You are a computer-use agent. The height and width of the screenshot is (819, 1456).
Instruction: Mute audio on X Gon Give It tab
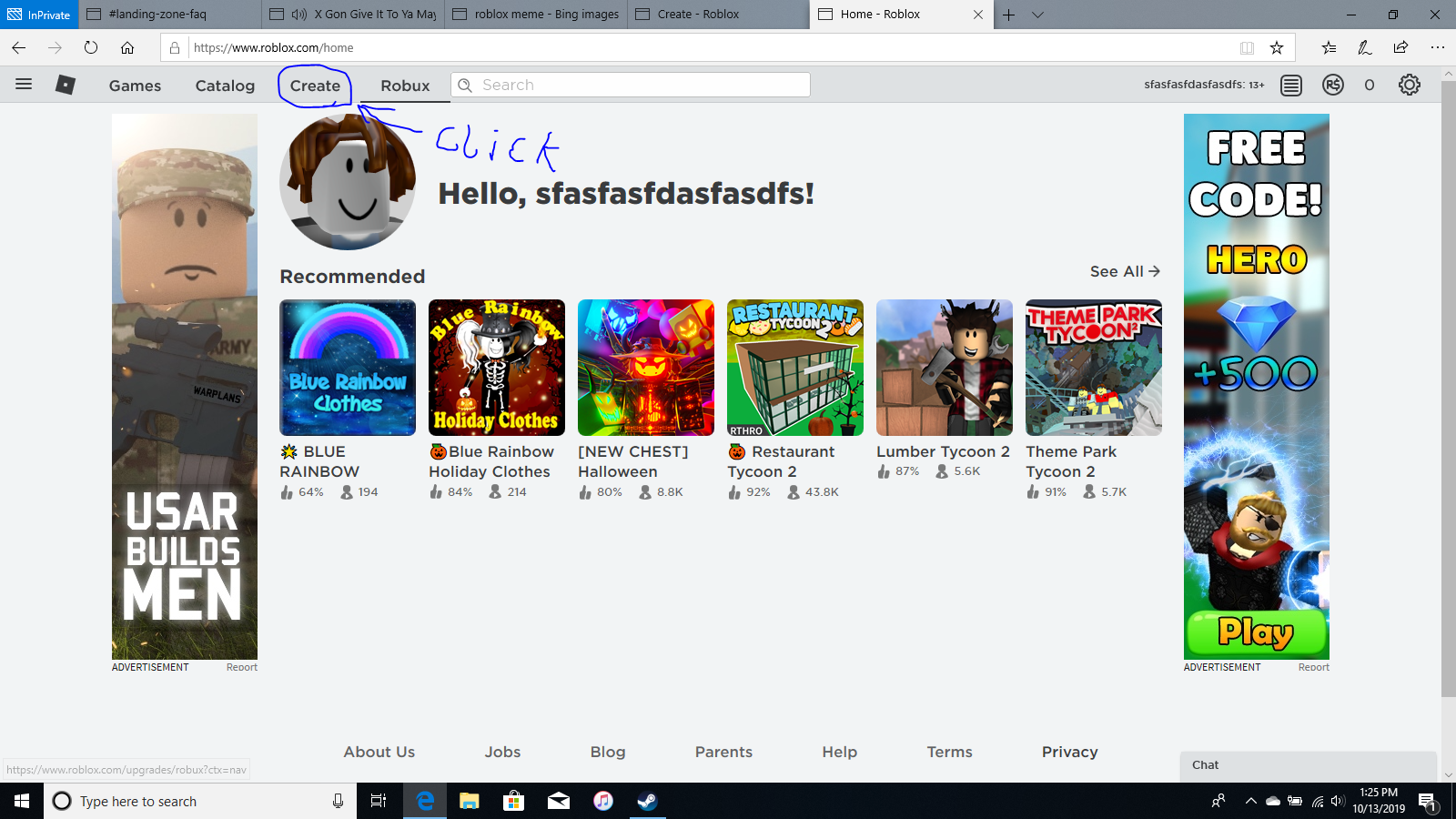point(299,15)
